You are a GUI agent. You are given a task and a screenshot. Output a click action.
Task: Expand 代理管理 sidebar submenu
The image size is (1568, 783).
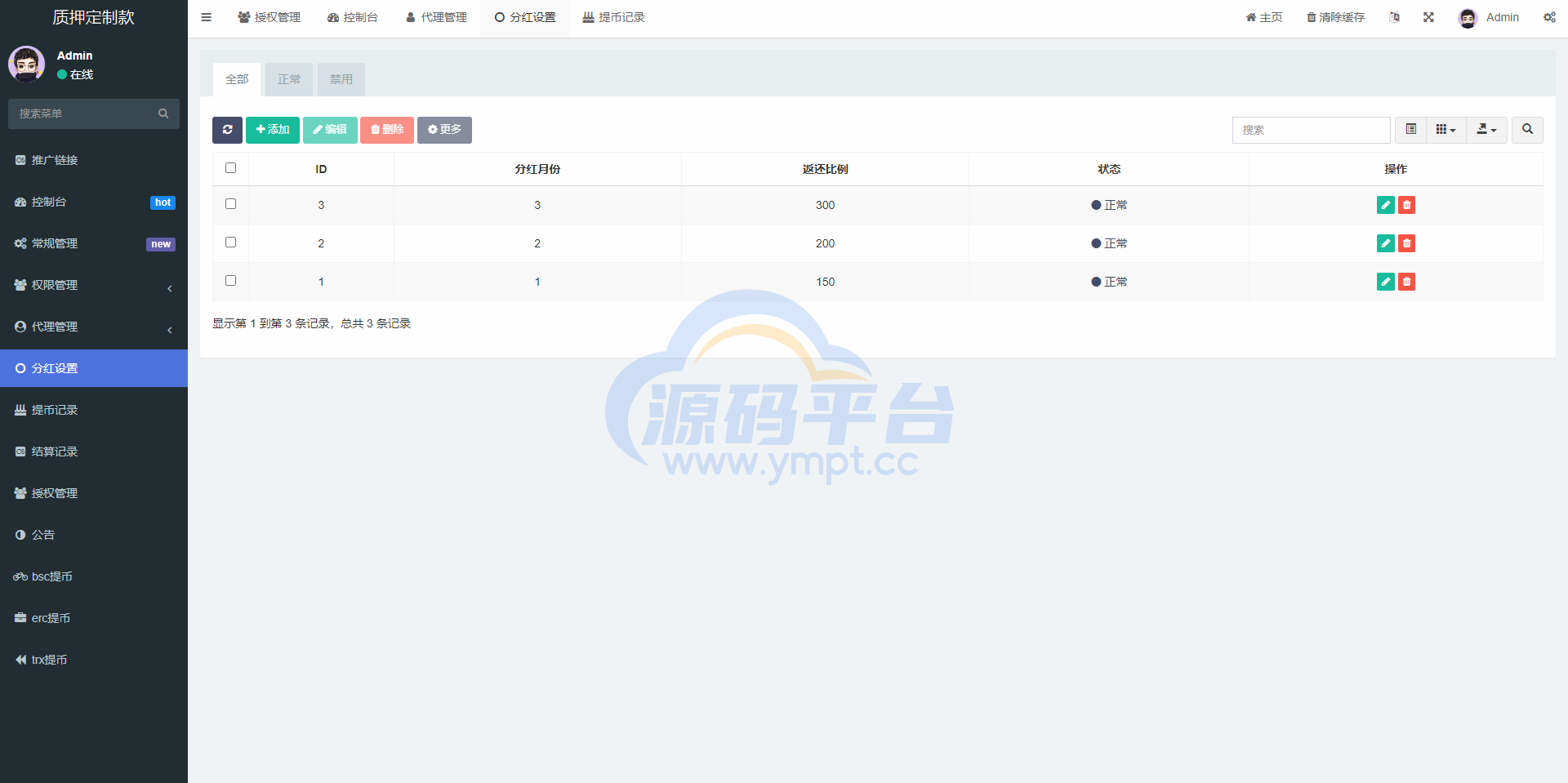tap(94, 327)
